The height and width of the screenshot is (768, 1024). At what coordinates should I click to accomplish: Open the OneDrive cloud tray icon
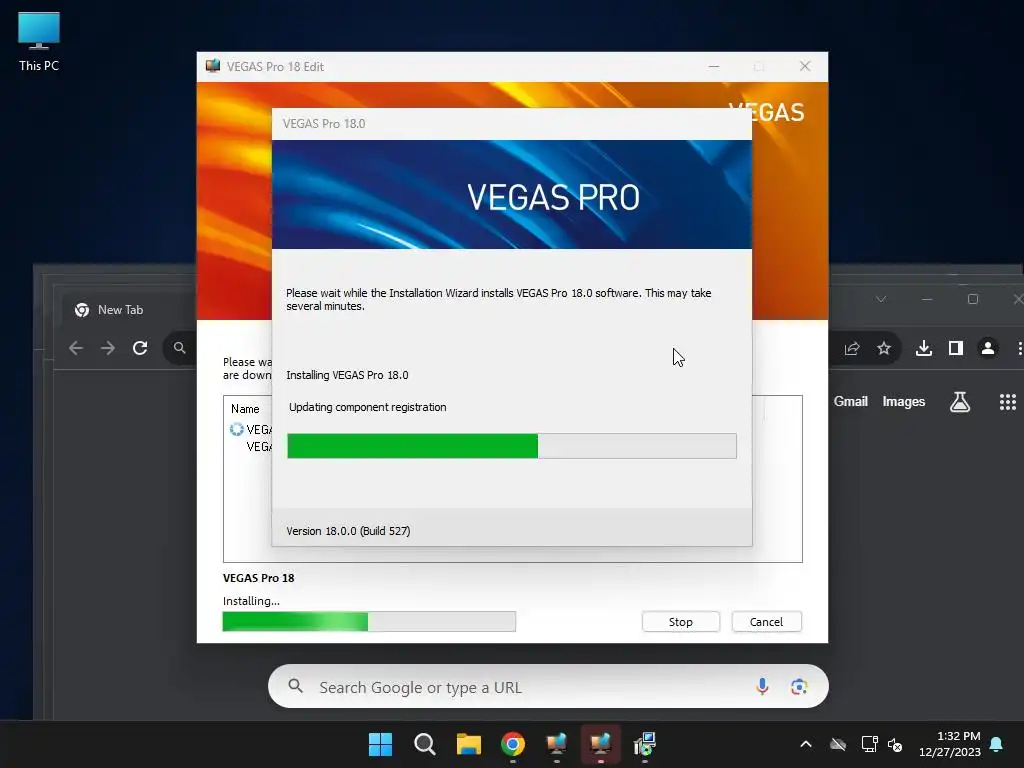(838, 744)
